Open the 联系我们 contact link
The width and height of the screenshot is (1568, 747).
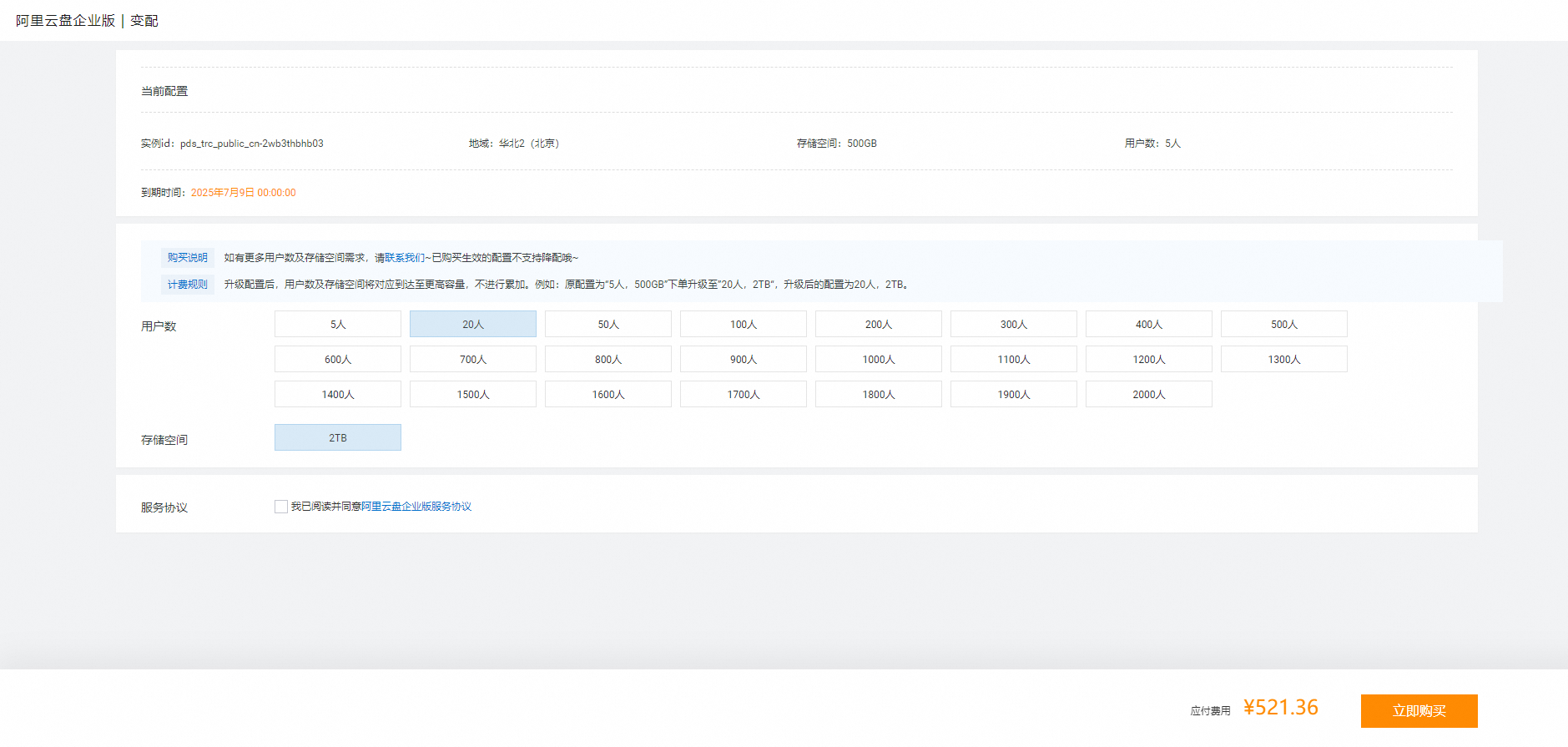coord(405,258)
